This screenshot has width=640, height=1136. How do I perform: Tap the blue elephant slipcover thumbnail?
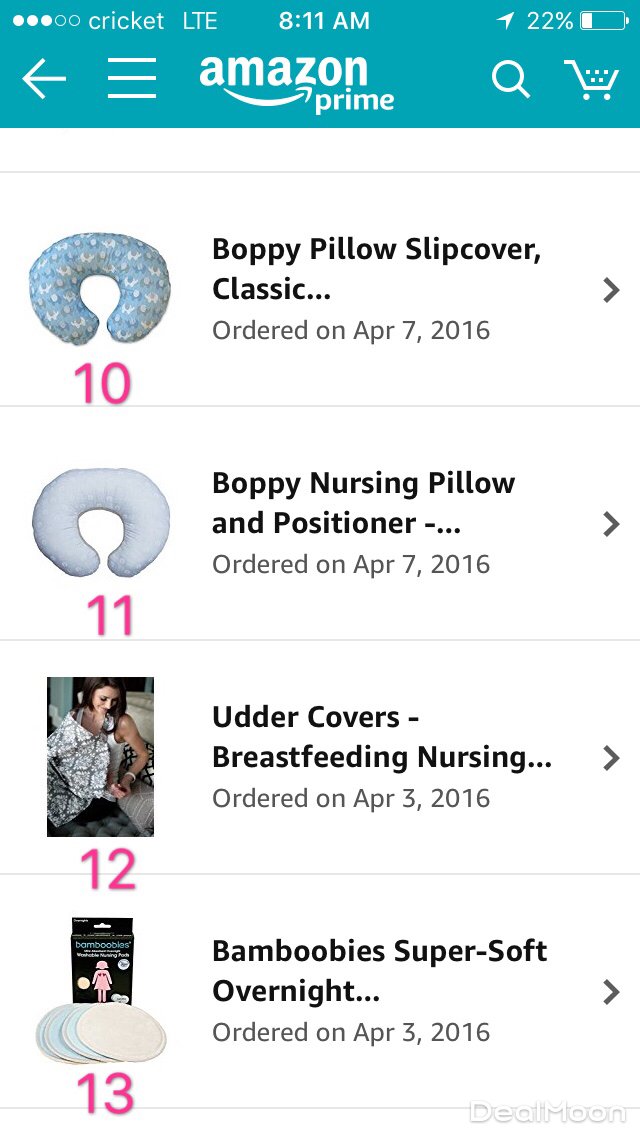pos(100,289)
